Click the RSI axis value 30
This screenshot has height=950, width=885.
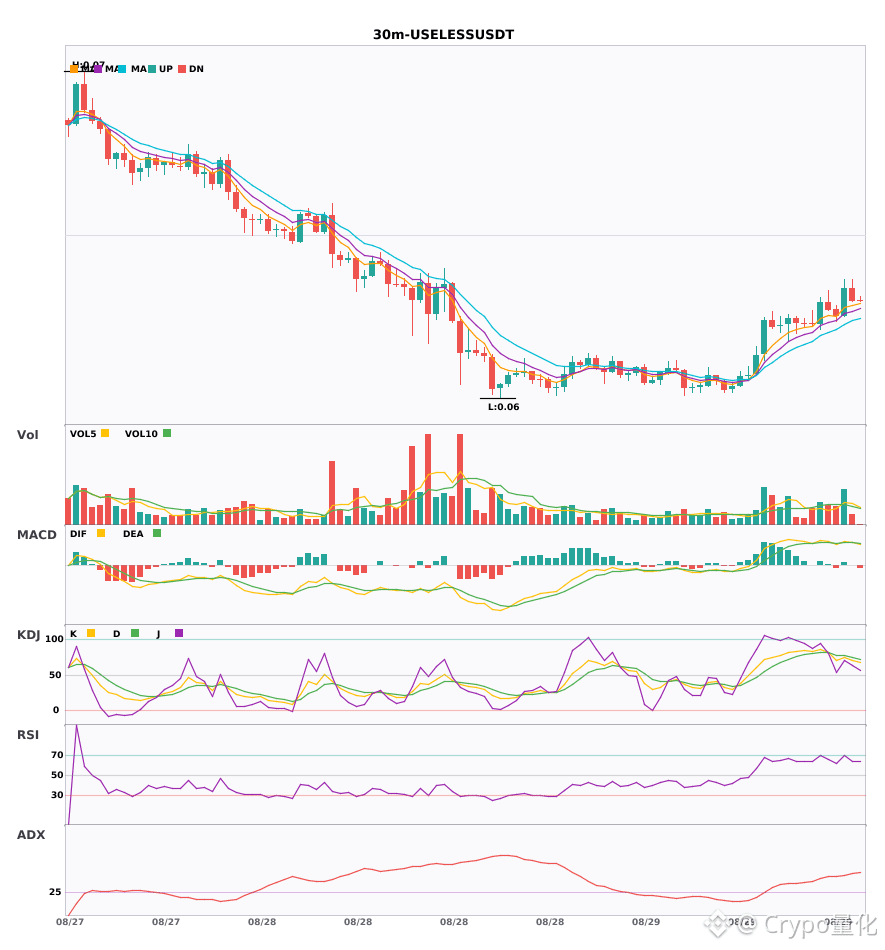click(58, 795)
